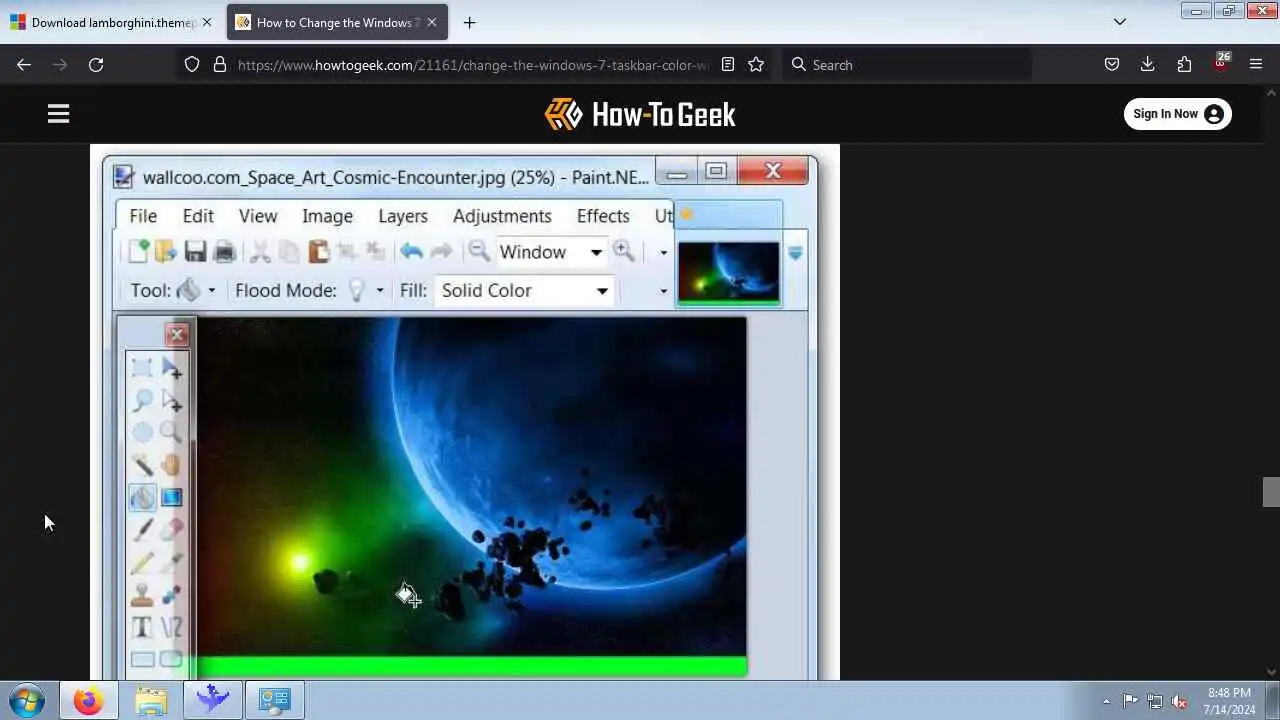Select the Paint Bucket tool in toolbox
1280x720 pixels.
click(x=142, y=497)
